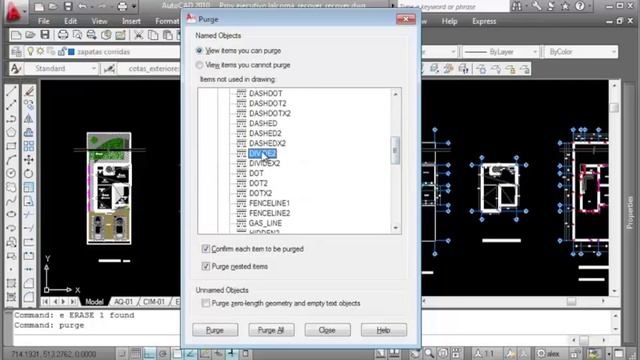Image resolution: width=640 pixels, height=360 pixels.
Task: Select the Rectangle draw tool
Action: pos(11,146)
